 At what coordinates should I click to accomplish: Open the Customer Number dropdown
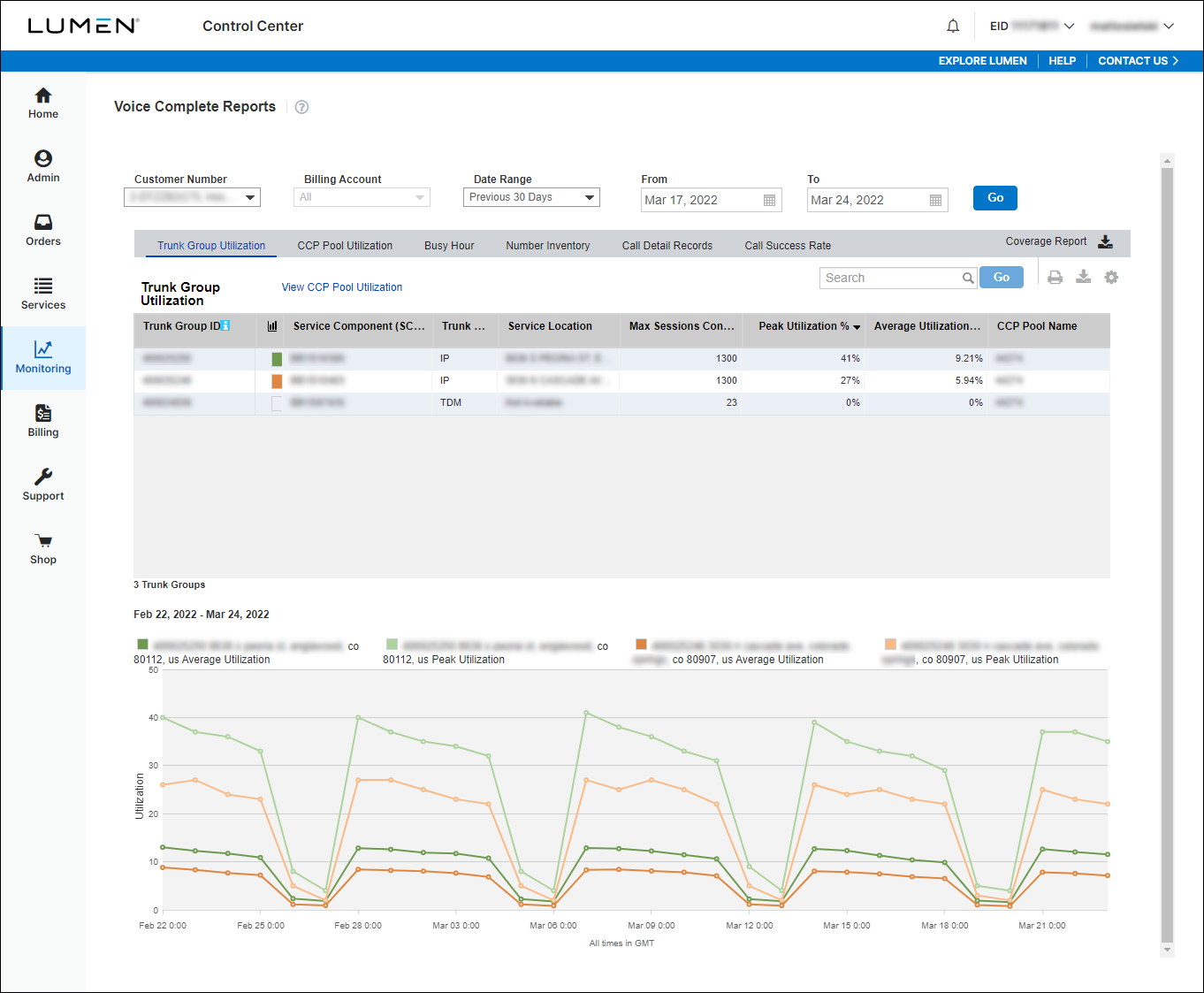pyautogui.click(x=192, y=197)
